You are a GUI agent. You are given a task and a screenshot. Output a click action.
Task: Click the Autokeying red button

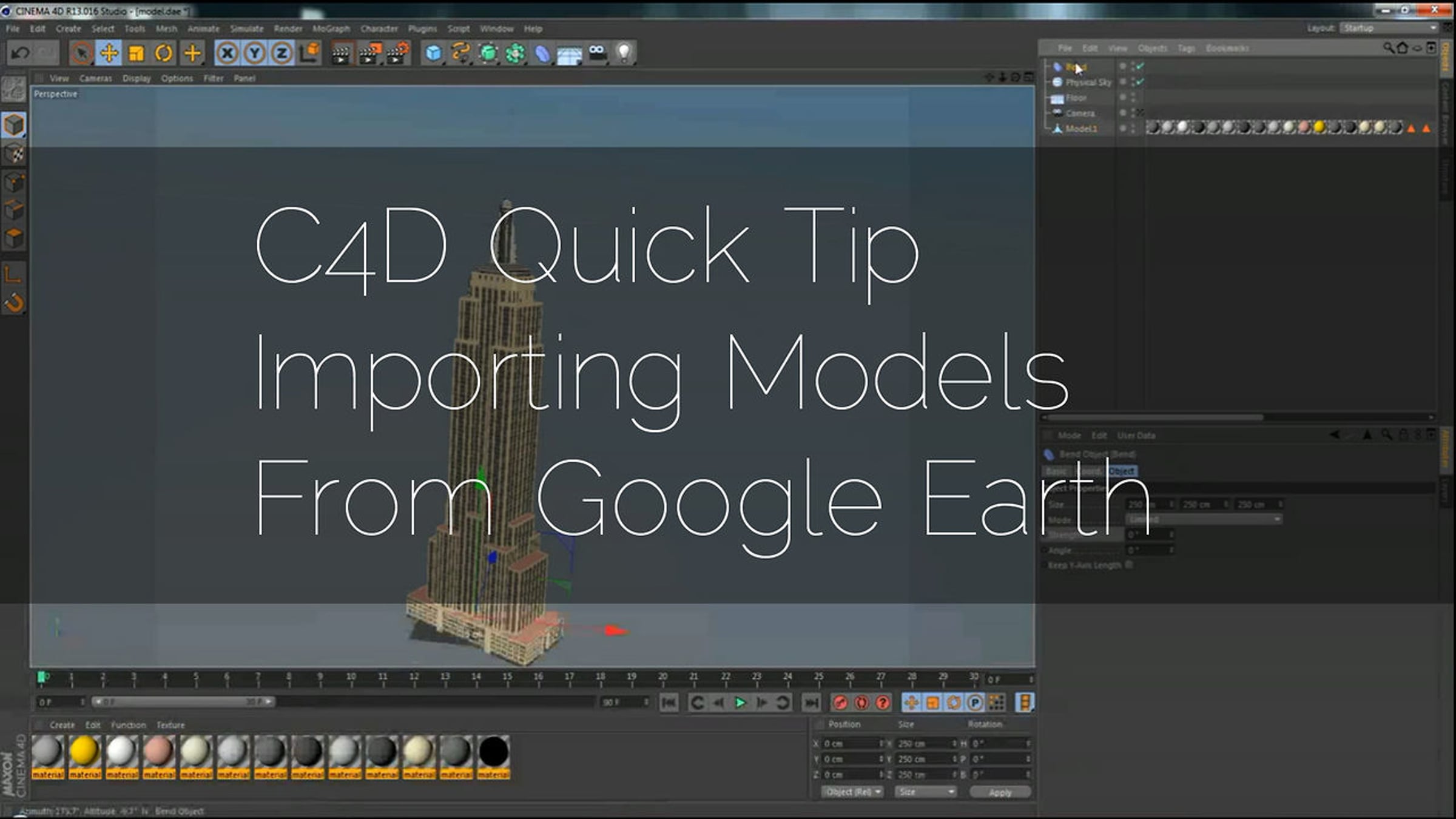pos(861,703)
